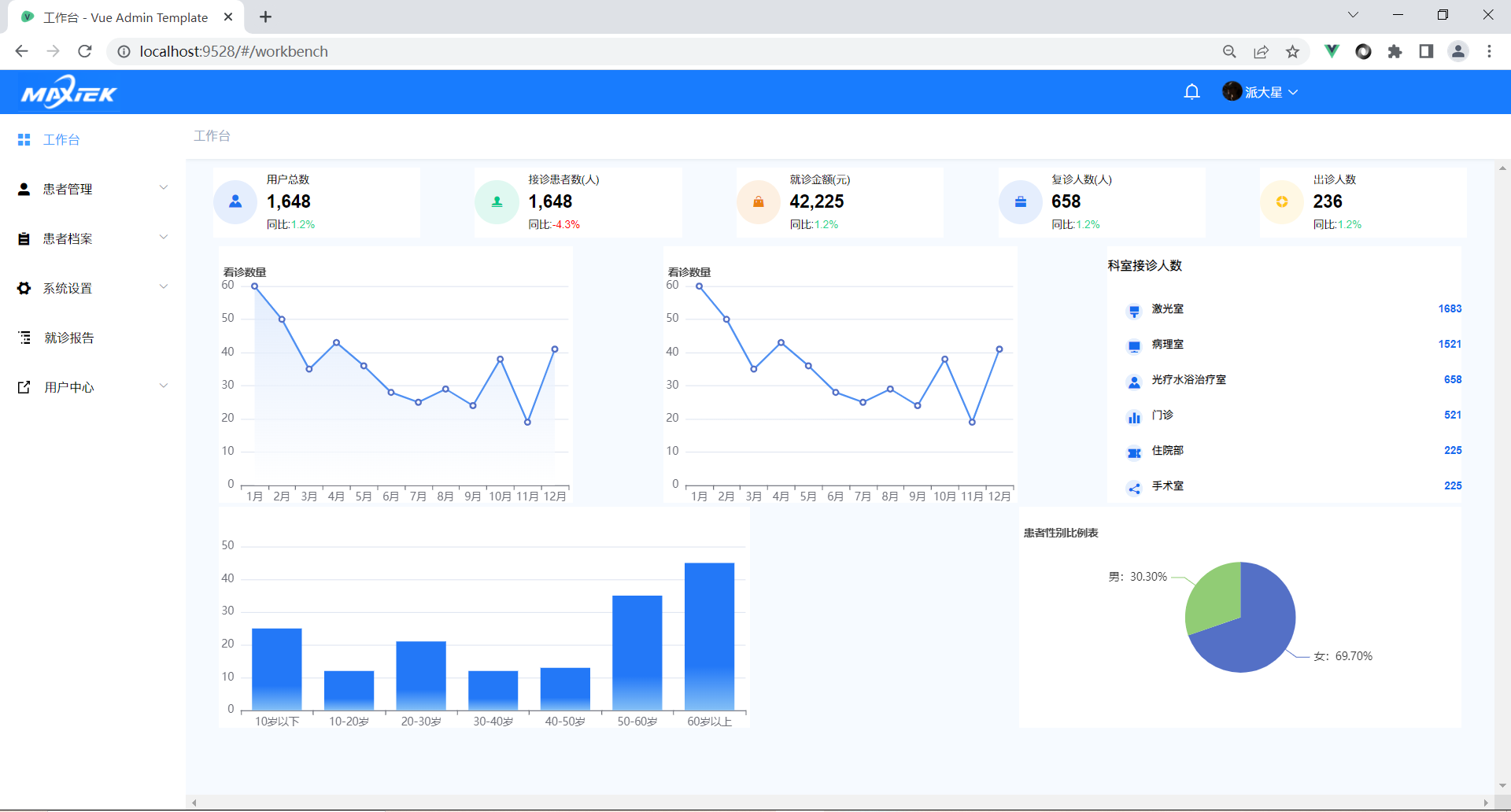Click the 就诊报告 list icon

(x=24, y=338)
